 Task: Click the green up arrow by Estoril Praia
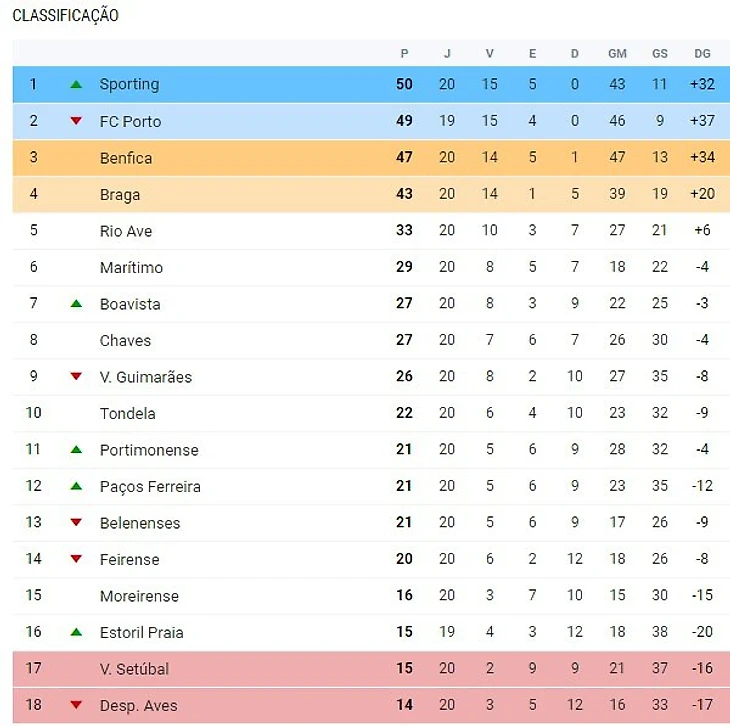pyautogui.click(x=76, y=633)
